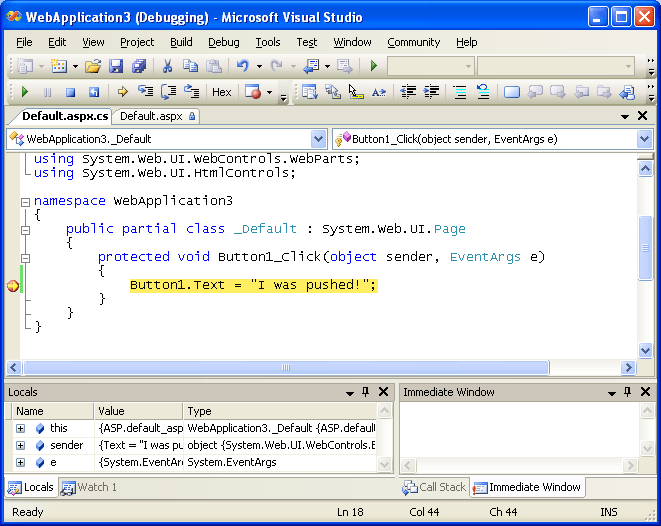
Task: Click the Add New Item toolbar icon
Action: pos(59,66)
